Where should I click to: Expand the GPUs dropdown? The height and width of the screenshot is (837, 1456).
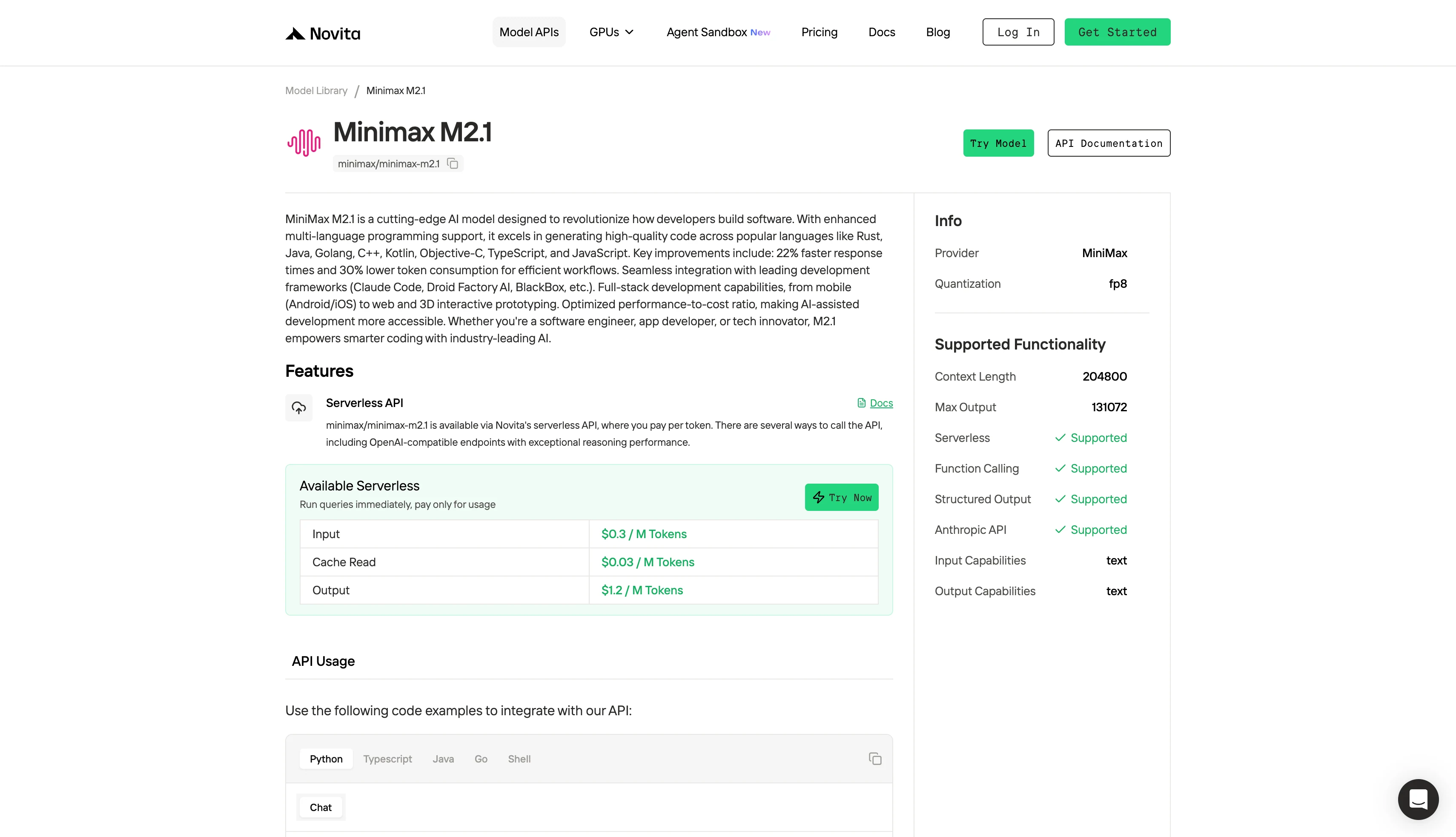(611, 32)
